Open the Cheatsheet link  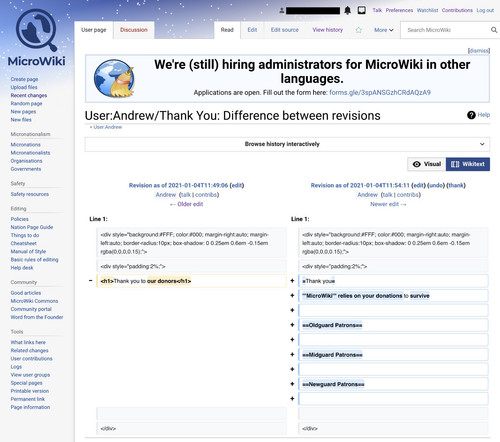pos(23,243)
